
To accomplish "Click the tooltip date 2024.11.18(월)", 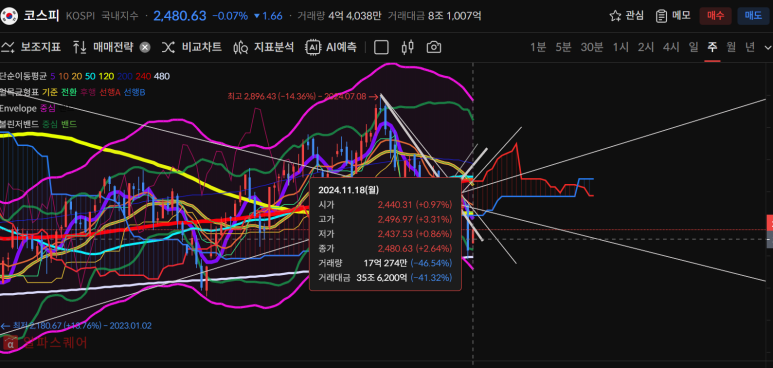I will pos(349,190).
